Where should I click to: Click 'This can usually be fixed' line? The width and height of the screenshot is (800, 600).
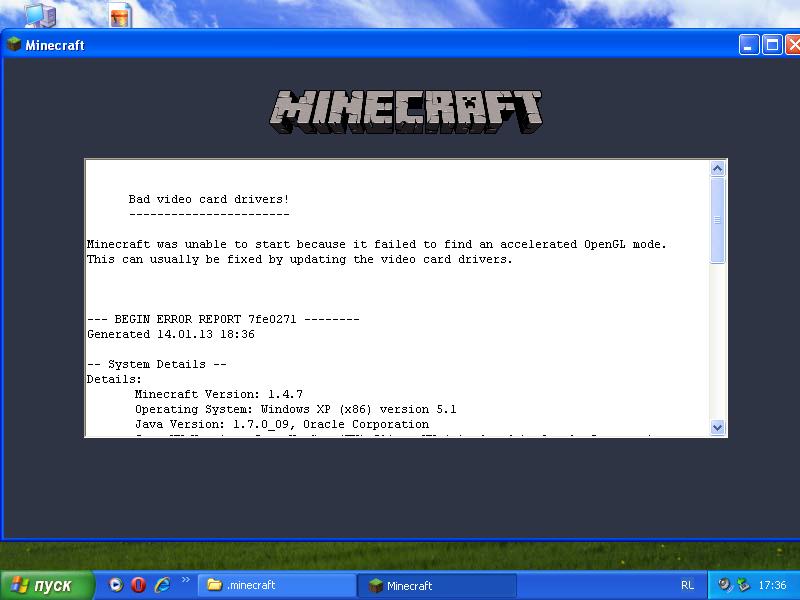pos(299,259)
